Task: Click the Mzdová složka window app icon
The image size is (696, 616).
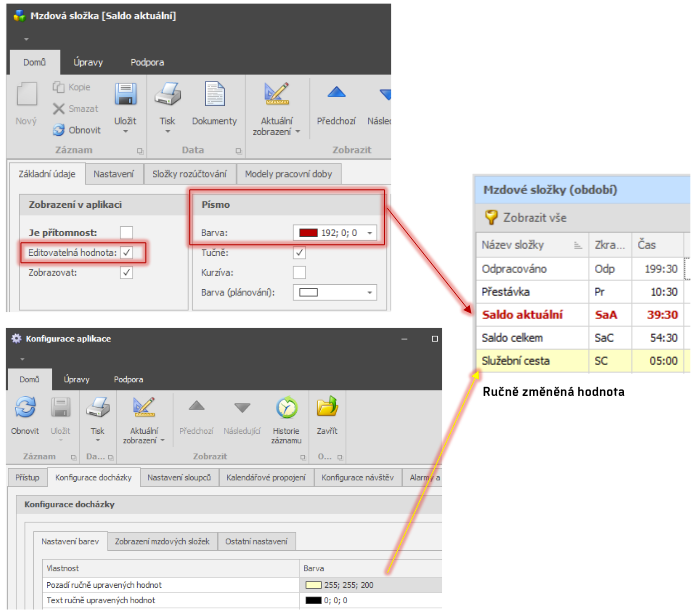Action: click(19, 16)
